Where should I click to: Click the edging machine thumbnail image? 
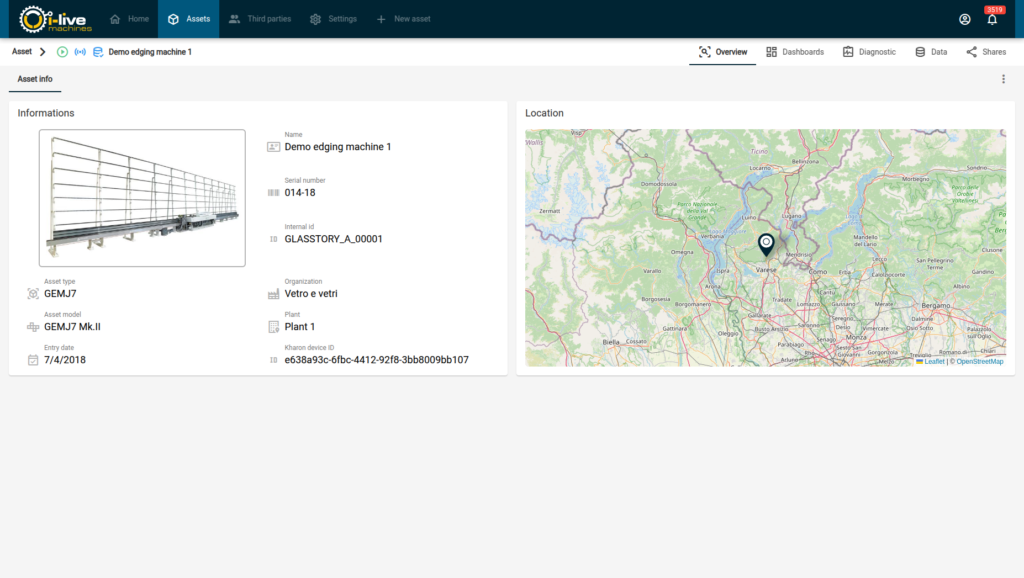pyautogui.click(x=142, y=198)
